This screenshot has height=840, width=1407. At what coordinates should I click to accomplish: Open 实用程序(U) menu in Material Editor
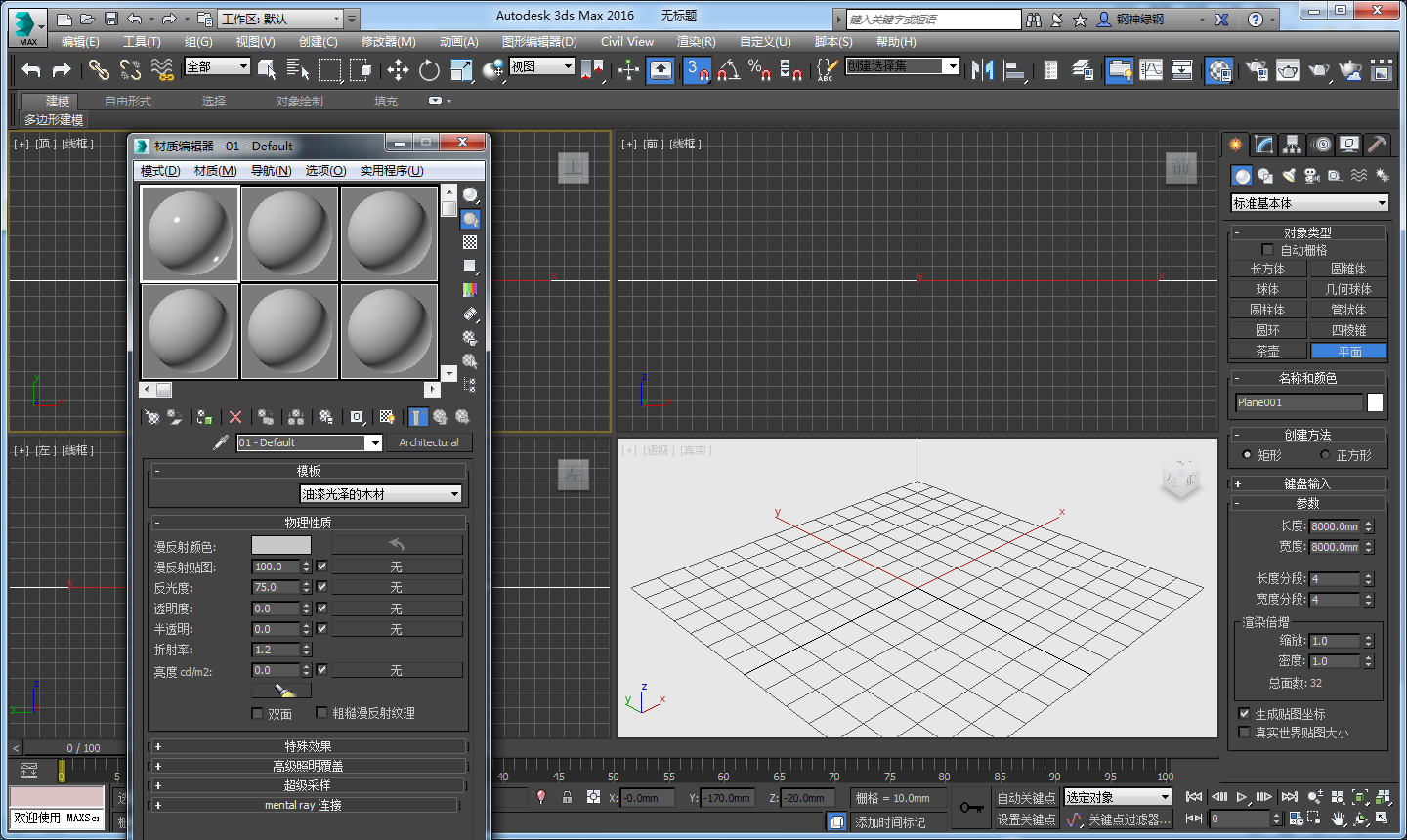tap(392, 171)
